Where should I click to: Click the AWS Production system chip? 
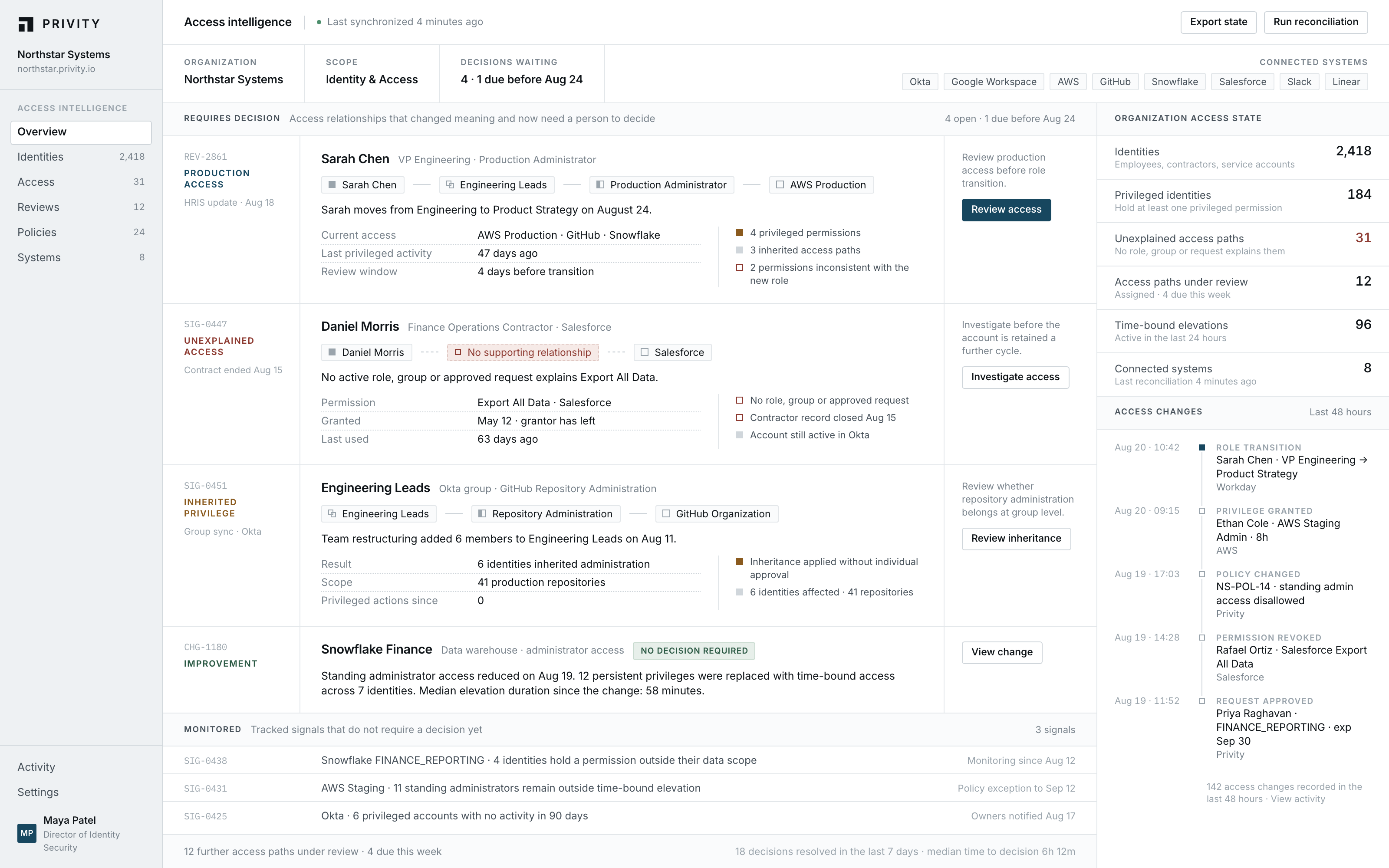tap(821, 185)
